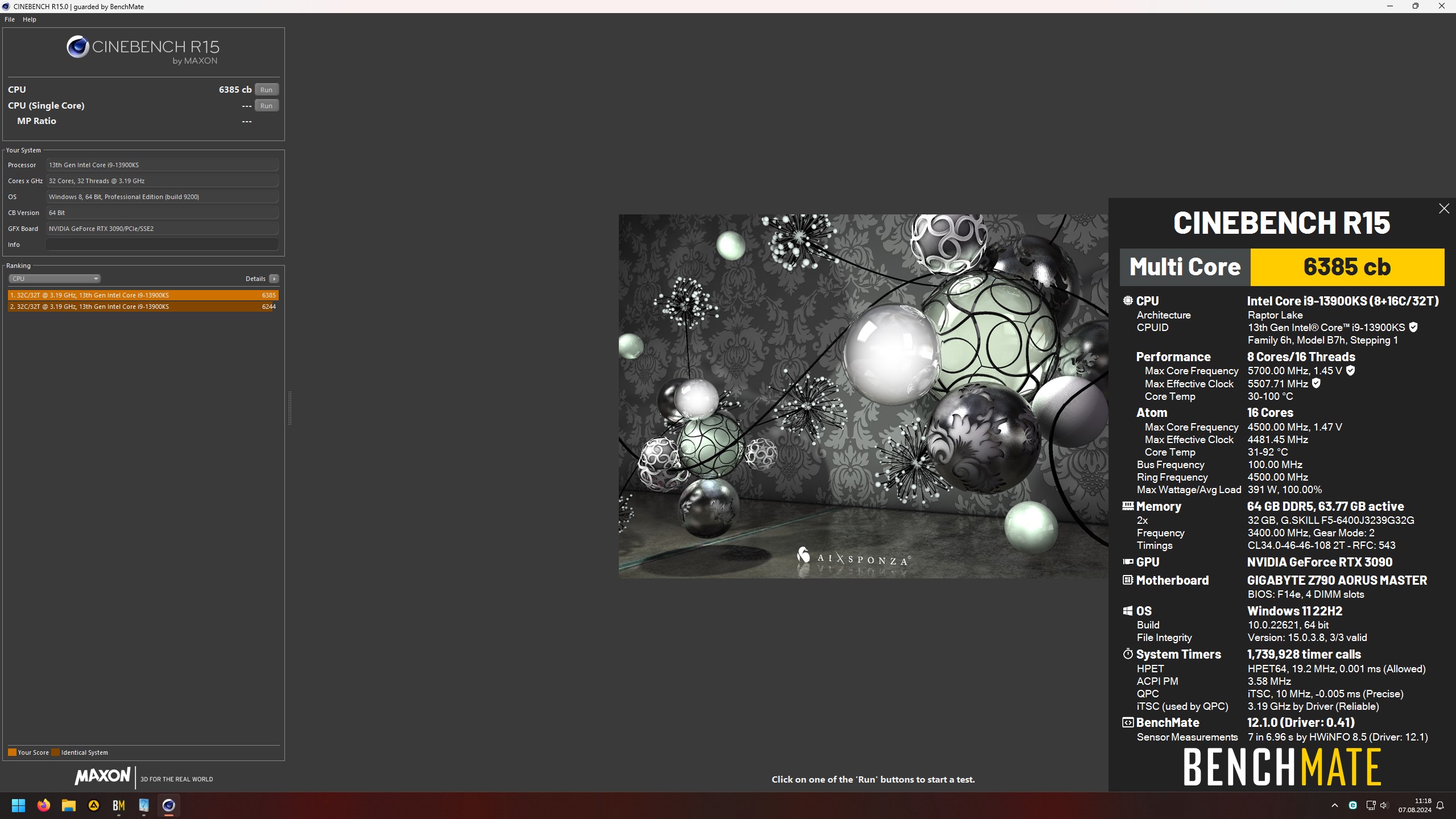Screen dimensions: 1456x819
Task: Open network settings tray icon
Action: [x=1371, y=805]
